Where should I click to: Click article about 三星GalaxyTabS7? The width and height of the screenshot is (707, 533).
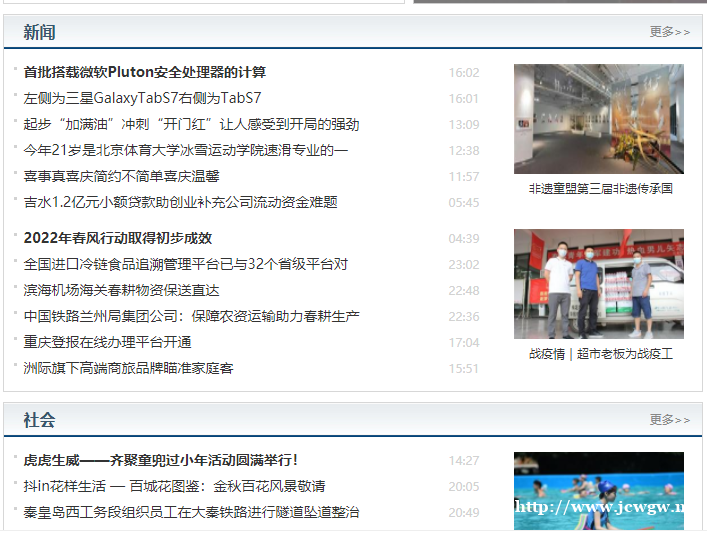[142, 98]
